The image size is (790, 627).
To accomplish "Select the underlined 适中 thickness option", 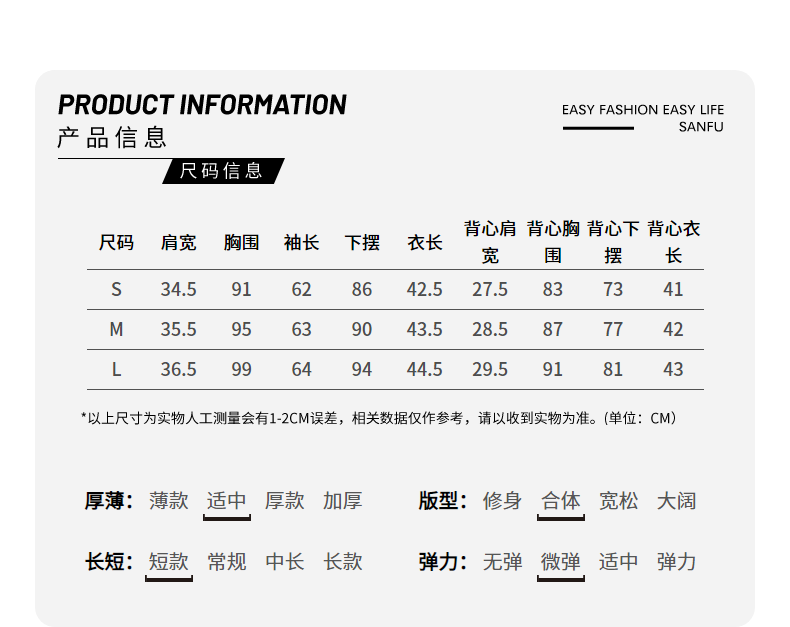I will point(227,501).
